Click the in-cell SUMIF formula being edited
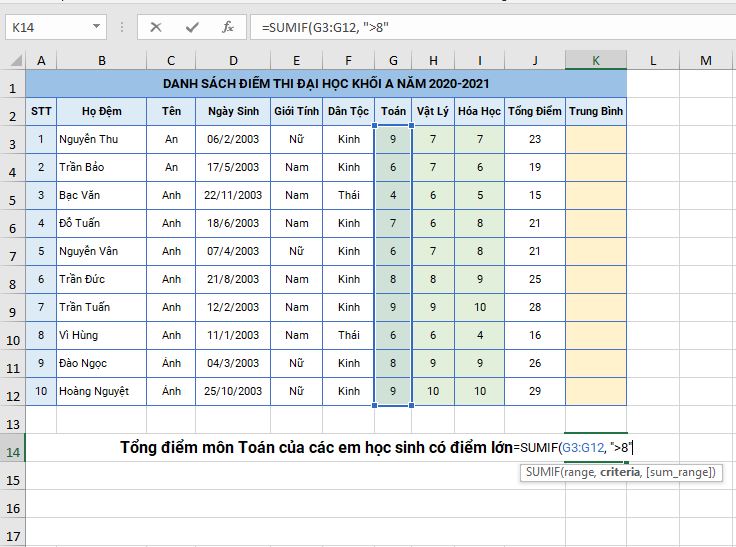 pos(574,447)
